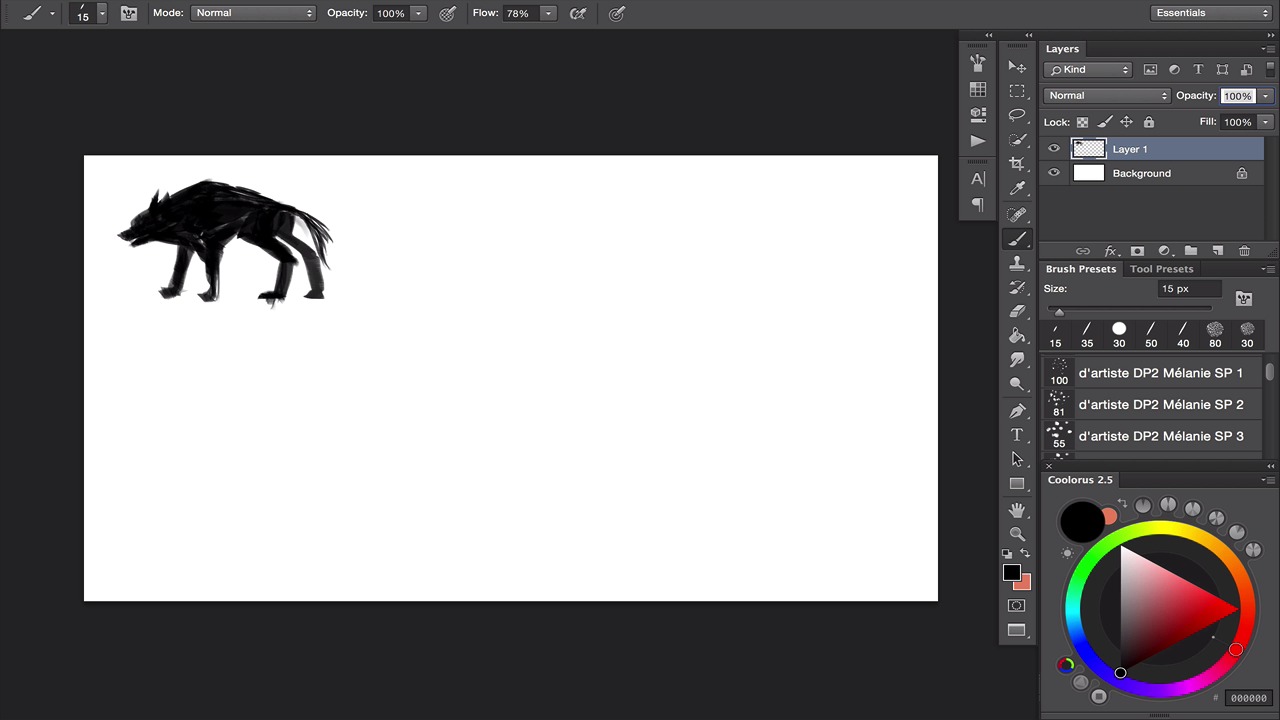Screen dimensions: 1280x720
Task: Open the Layers panel flyout menu
Action: pos(1268,49)
